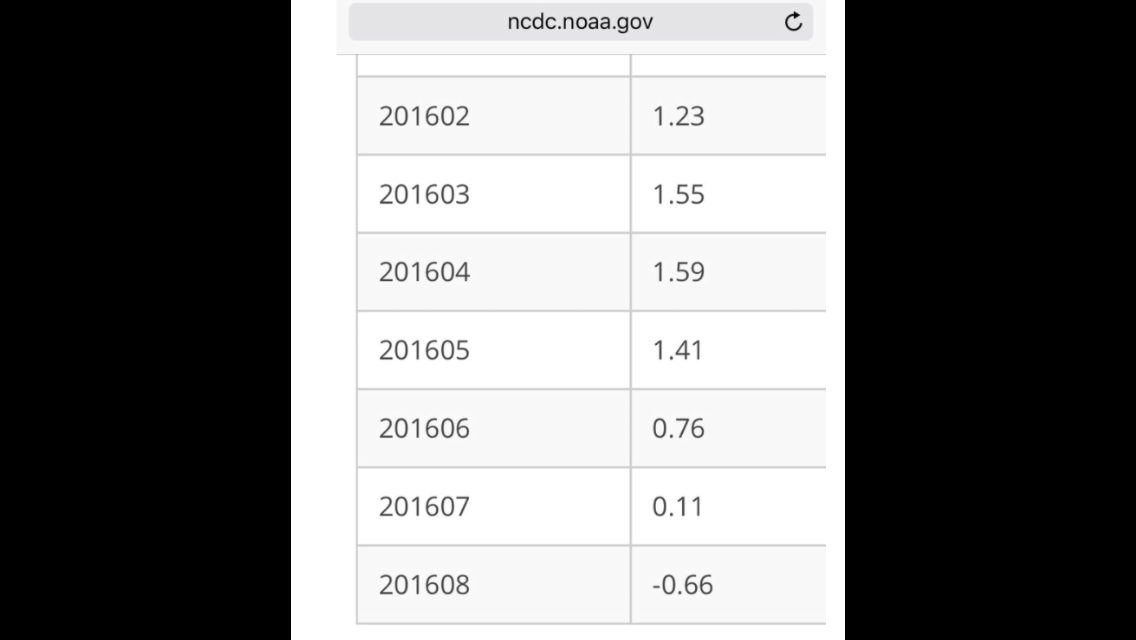Screen dimensions: 1136x640
Task: Click the 1.23 value cell
Action: [729, 116]
